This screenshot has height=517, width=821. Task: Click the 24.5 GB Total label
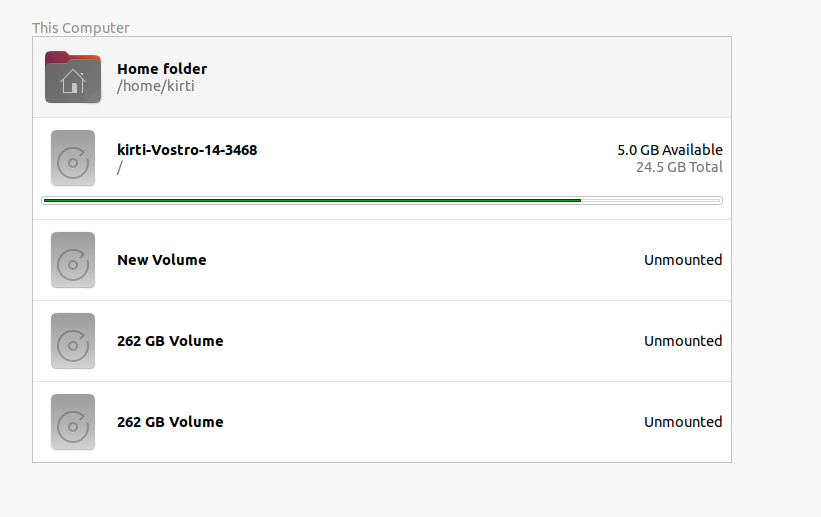679,167
